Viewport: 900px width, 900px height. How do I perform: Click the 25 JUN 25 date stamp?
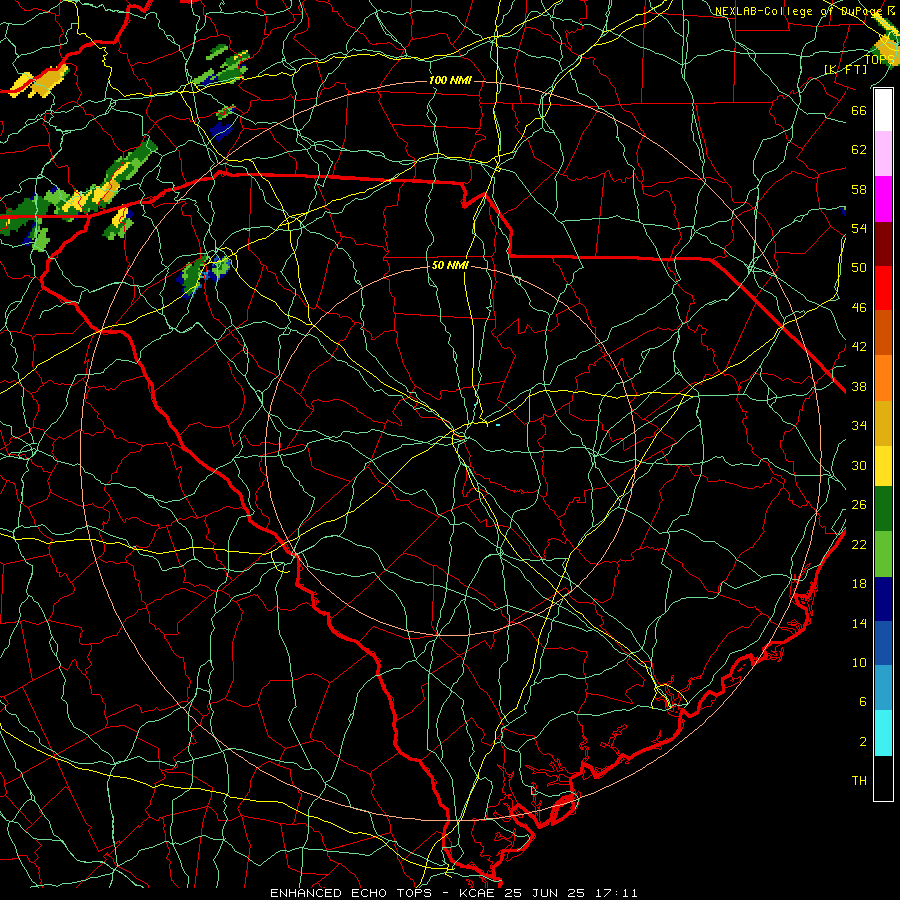[x=544, y=893]
